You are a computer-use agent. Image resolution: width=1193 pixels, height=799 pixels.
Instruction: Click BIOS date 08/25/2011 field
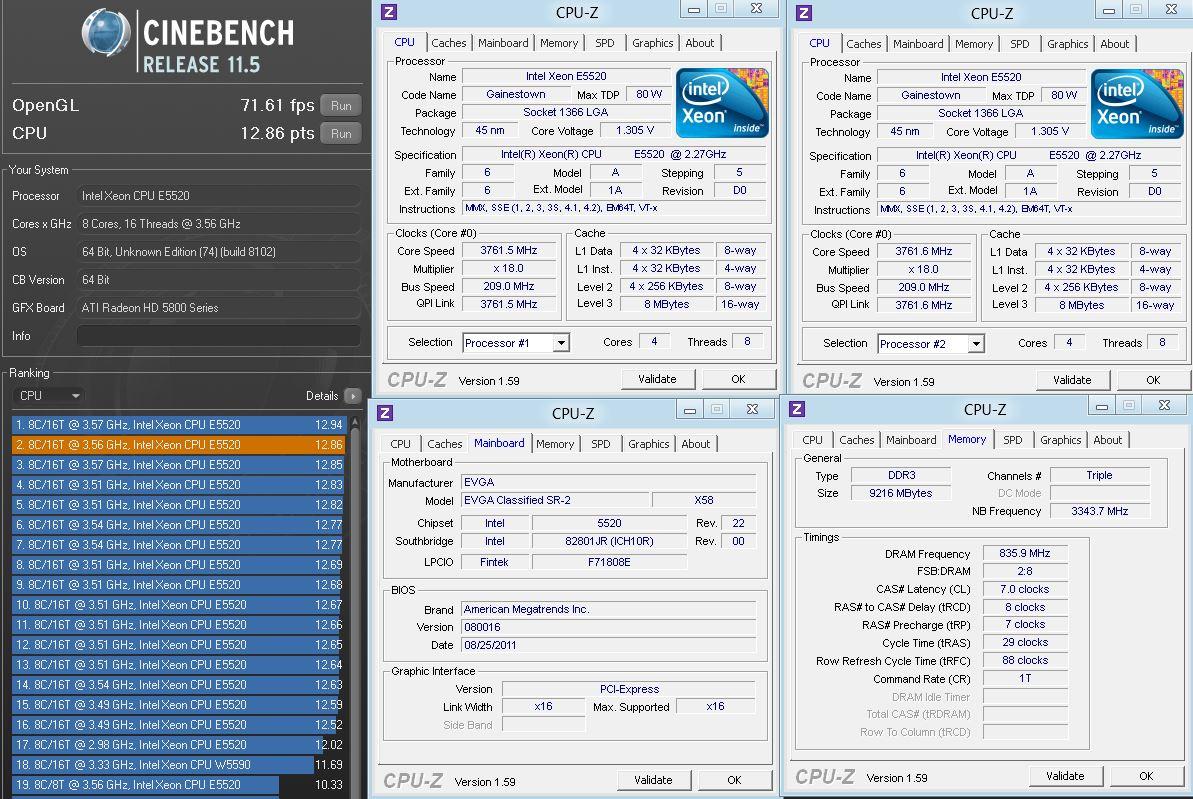coord(609,645)
